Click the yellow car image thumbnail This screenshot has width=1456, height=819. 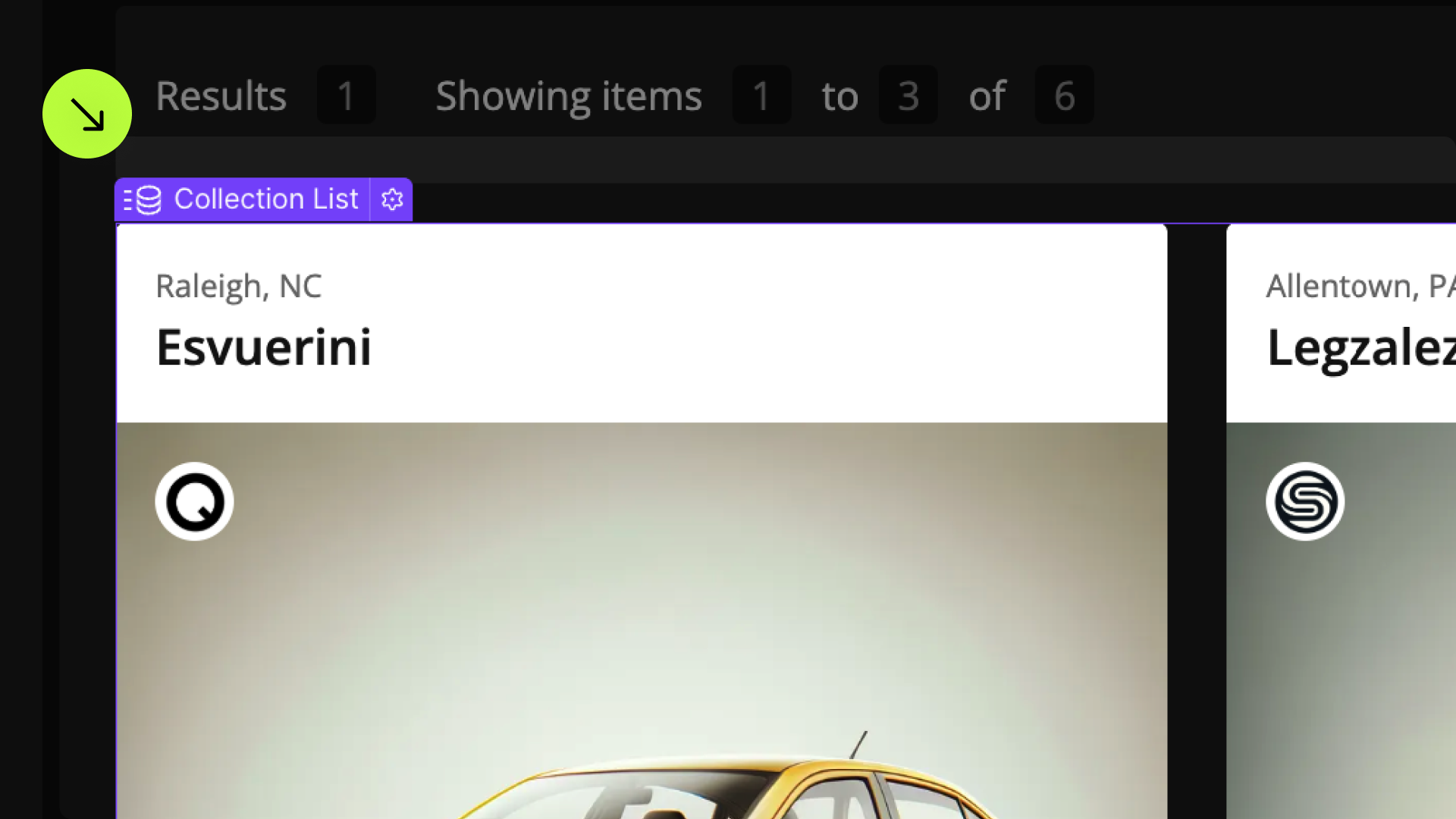pos(642,620)
